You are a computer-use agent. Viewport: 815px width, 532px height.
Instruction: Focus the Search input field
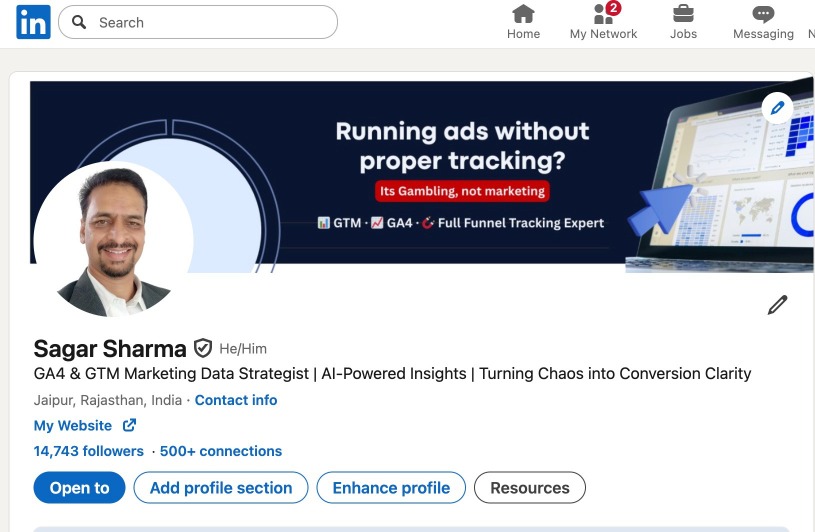pyautogui.click(x=210, y=22)
